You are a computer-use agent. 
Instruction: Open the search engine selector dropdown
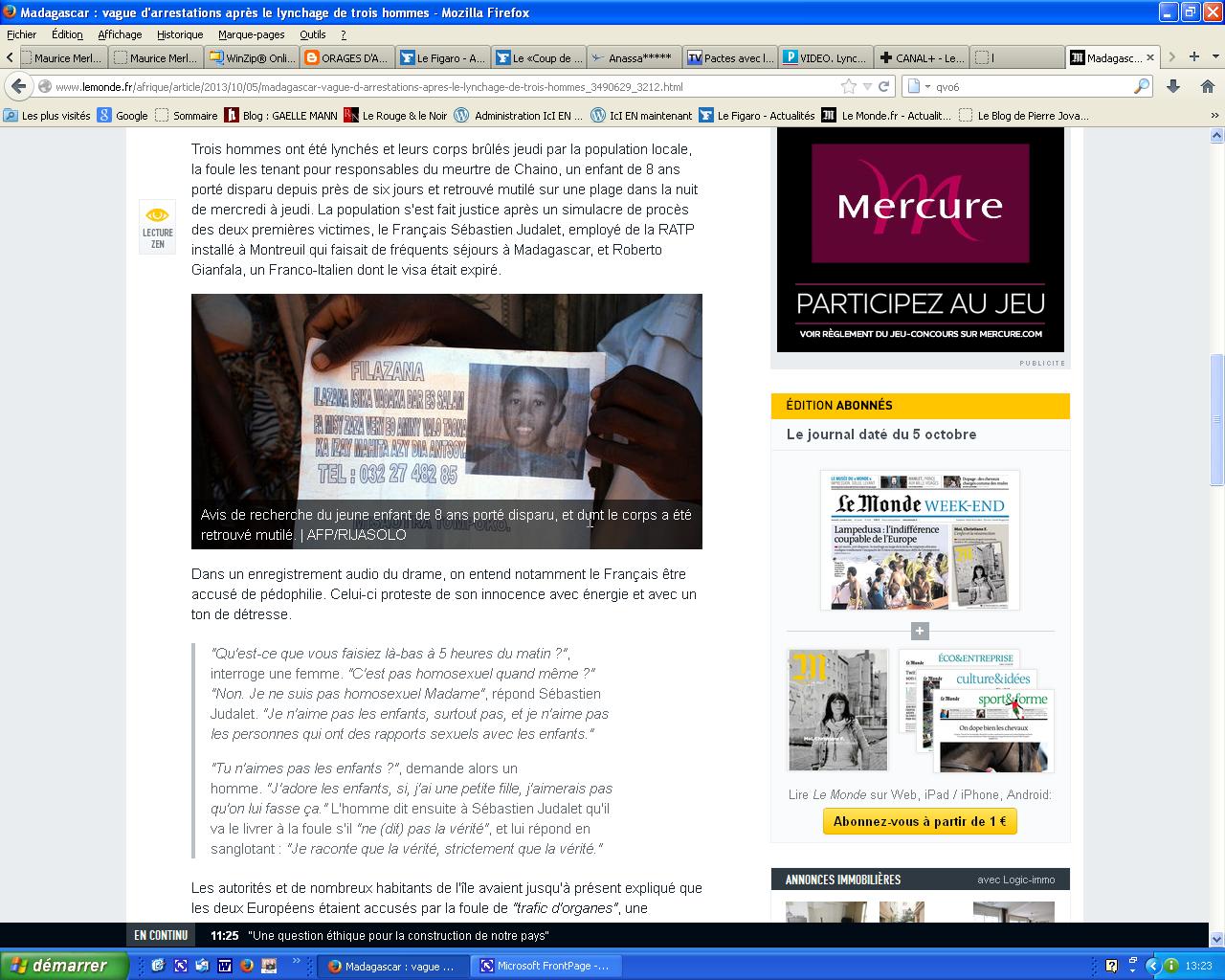tap(919, 86)
